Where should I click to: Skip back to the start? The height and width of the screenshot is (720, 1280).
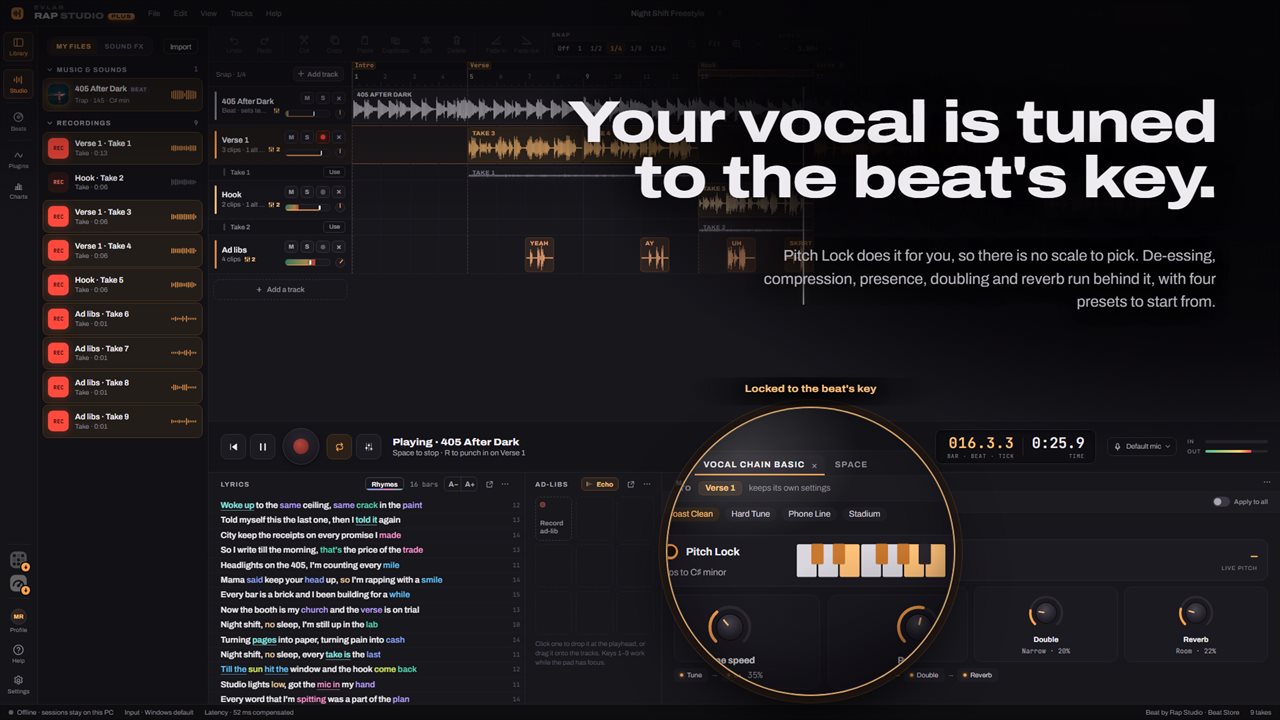coord(233,447)
